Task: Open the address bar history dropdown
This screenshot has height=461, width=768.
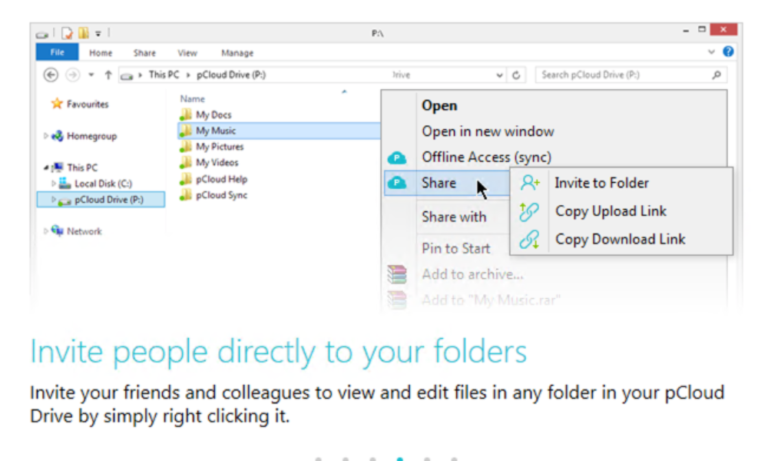Action: [x=499, y=75]
